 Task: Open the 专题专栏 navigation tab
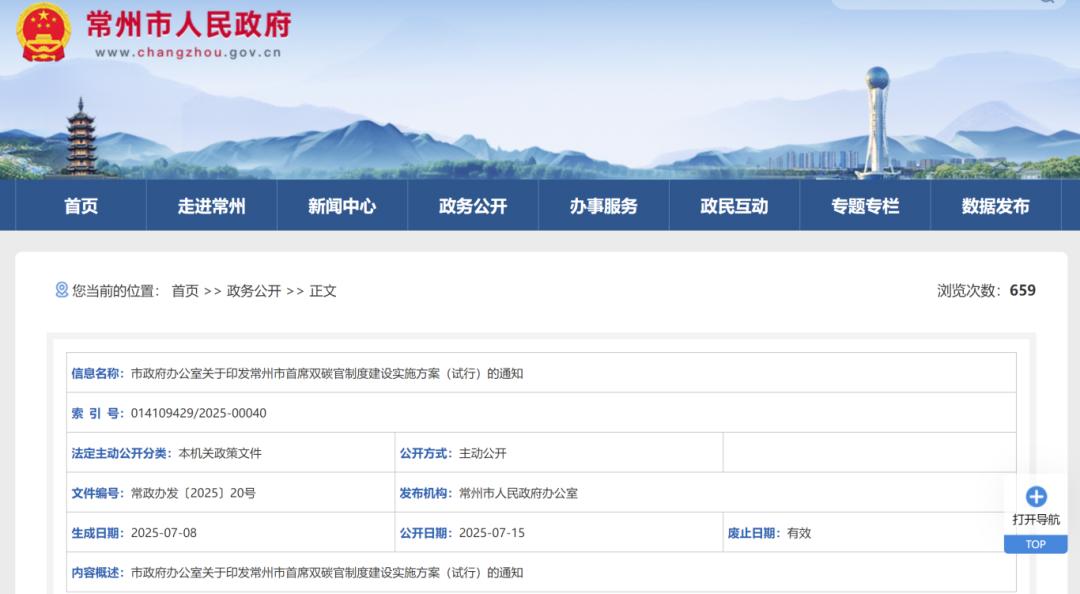click(865, 206)
